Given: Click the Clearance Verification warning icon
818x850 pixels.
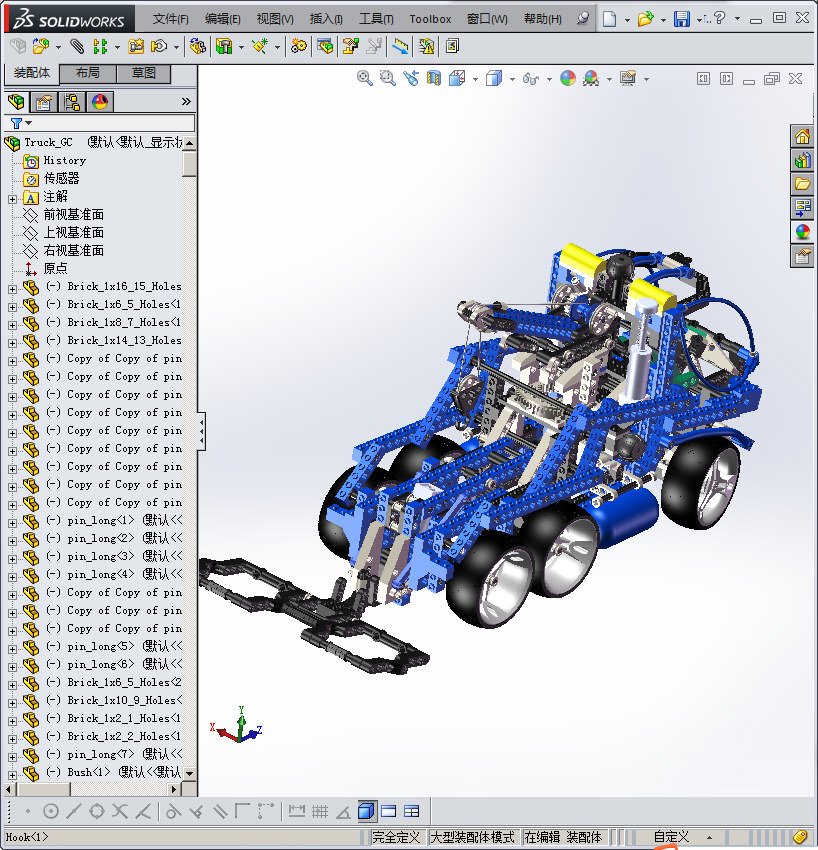Looking at the screenshot, I should pos(427,47).
